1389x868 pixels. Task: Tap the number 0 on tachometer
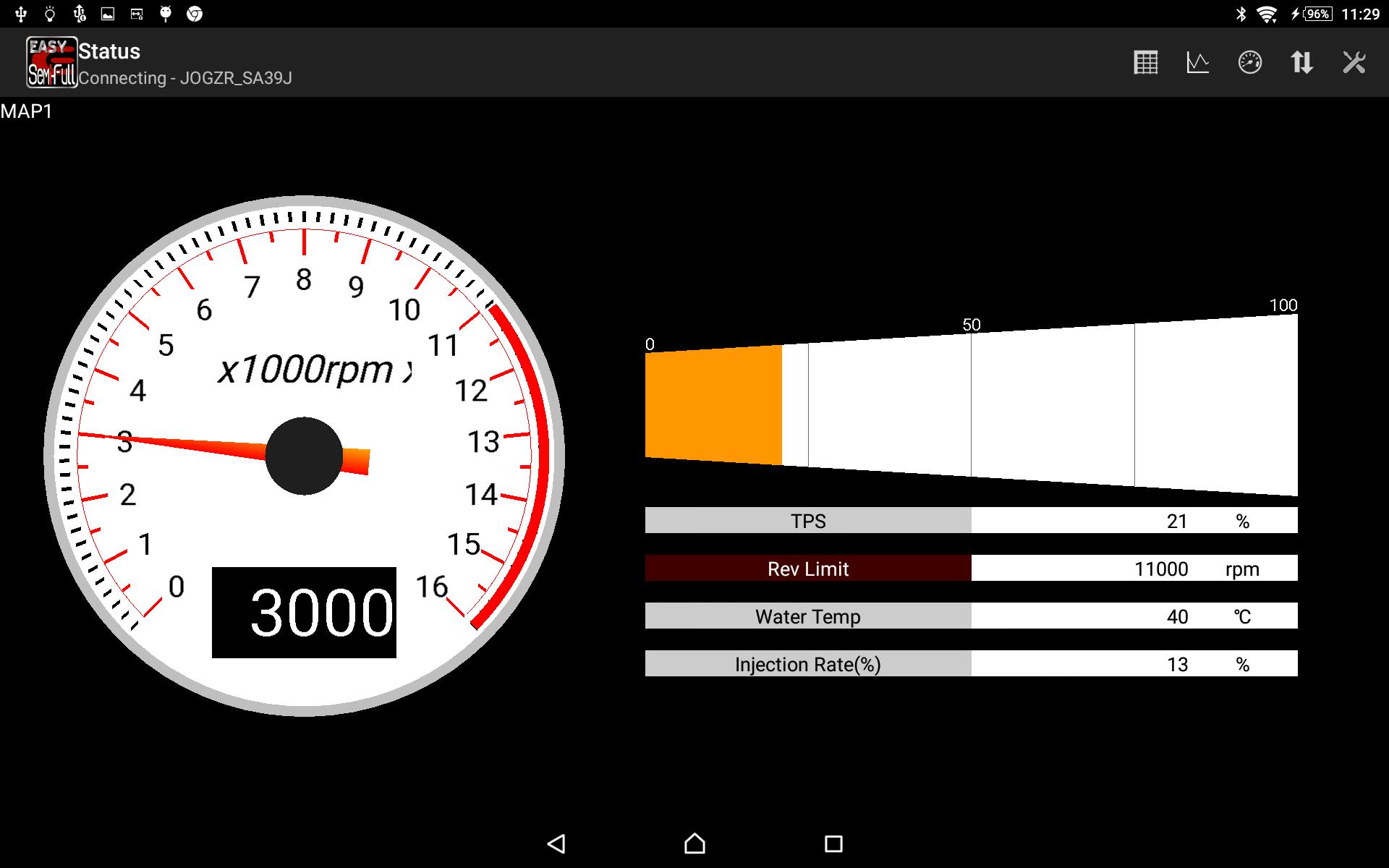(177, 587)
